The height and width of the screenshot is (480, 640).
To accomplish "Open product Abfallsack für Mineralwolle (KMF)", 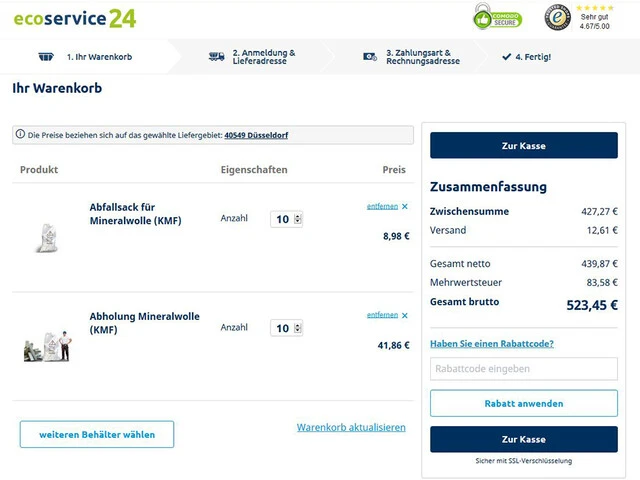I will pos(136,214).
